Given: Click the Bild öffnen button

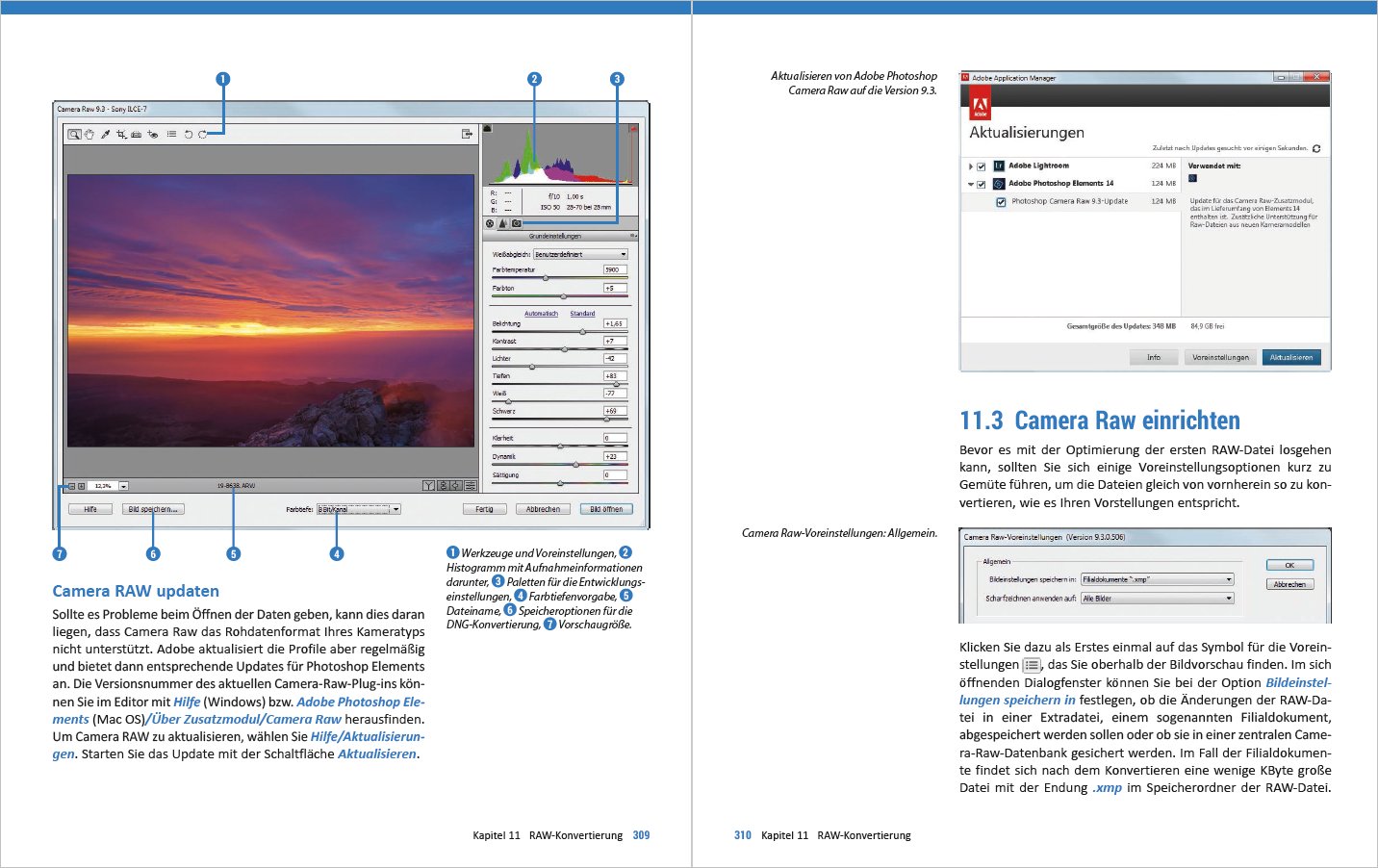Looking at the screenshot, I should pyautogui.click(x=606, y=509).
